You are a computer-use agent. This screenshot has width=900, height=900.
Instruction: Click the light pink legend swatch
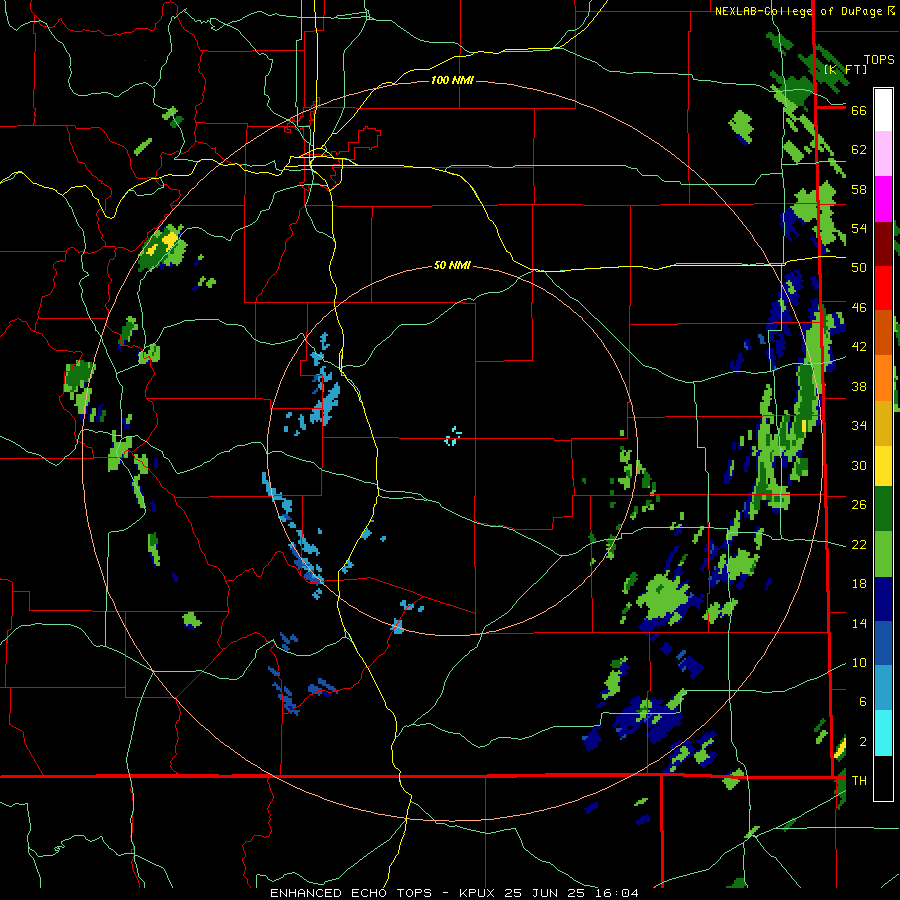883,154
